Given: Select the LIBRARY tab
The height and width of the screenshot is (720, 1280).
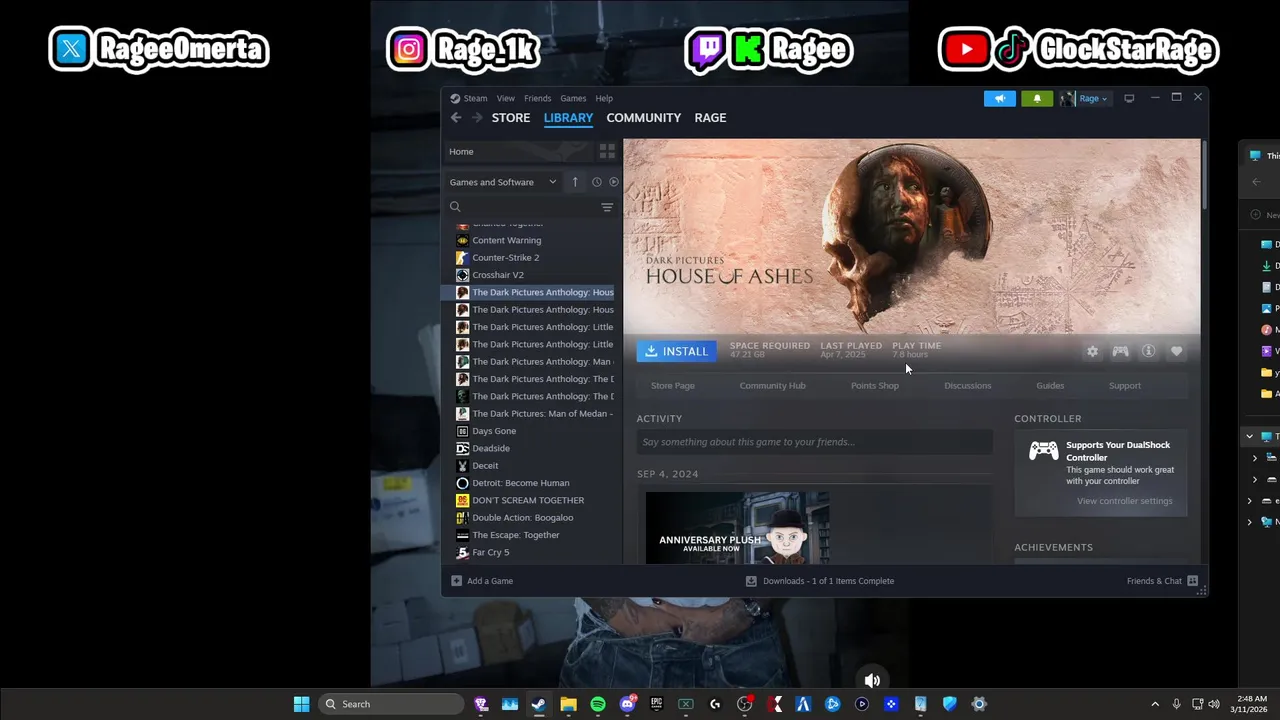Looking at the screenshot, I should (x=568, y=118).
